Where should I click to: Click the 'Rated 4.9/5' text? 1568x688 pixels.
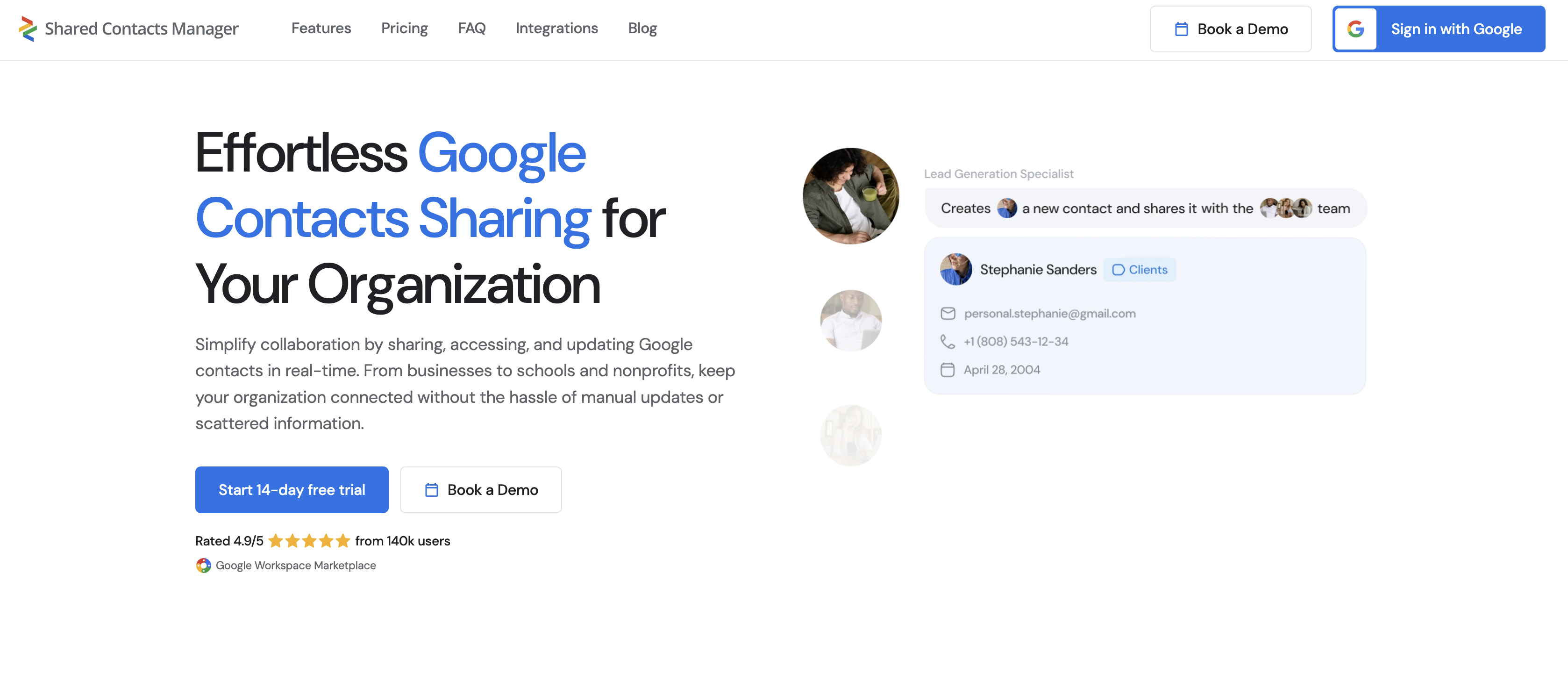pyautogui.click(x=229, y=541)
